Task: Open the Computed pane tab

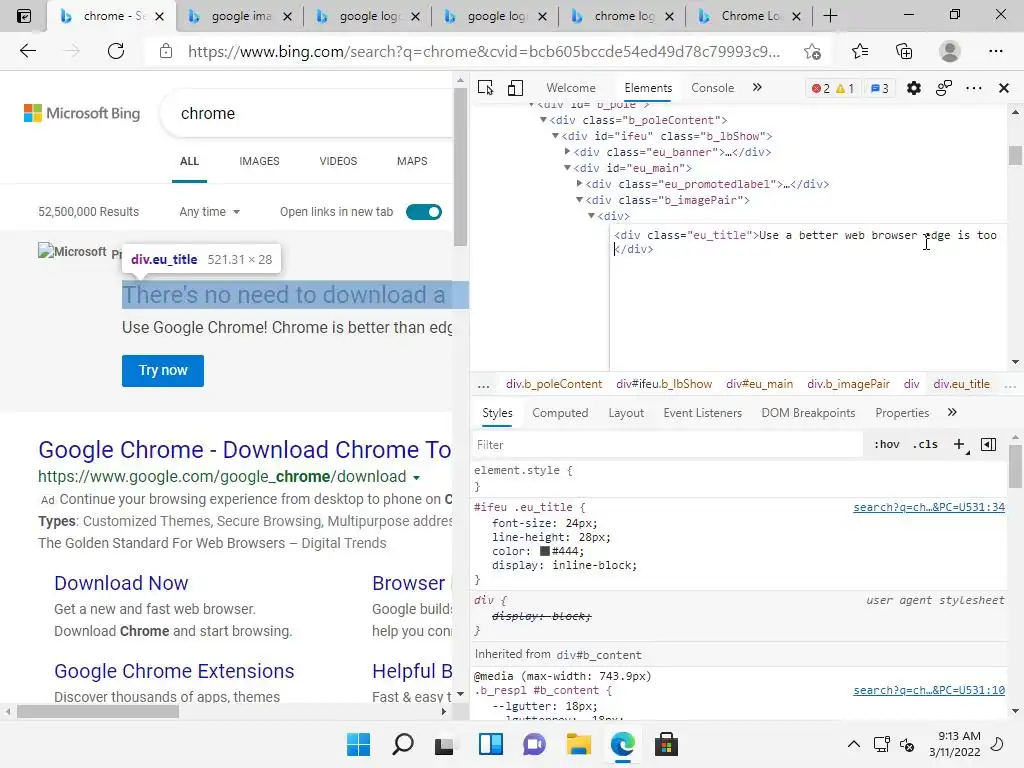Action: 560,413
